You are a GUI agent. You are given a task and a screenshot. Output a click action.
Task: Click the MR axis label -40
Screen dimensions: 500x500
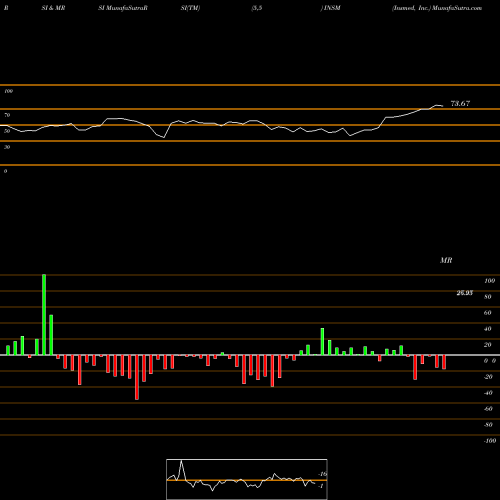[x=488, y=393]
